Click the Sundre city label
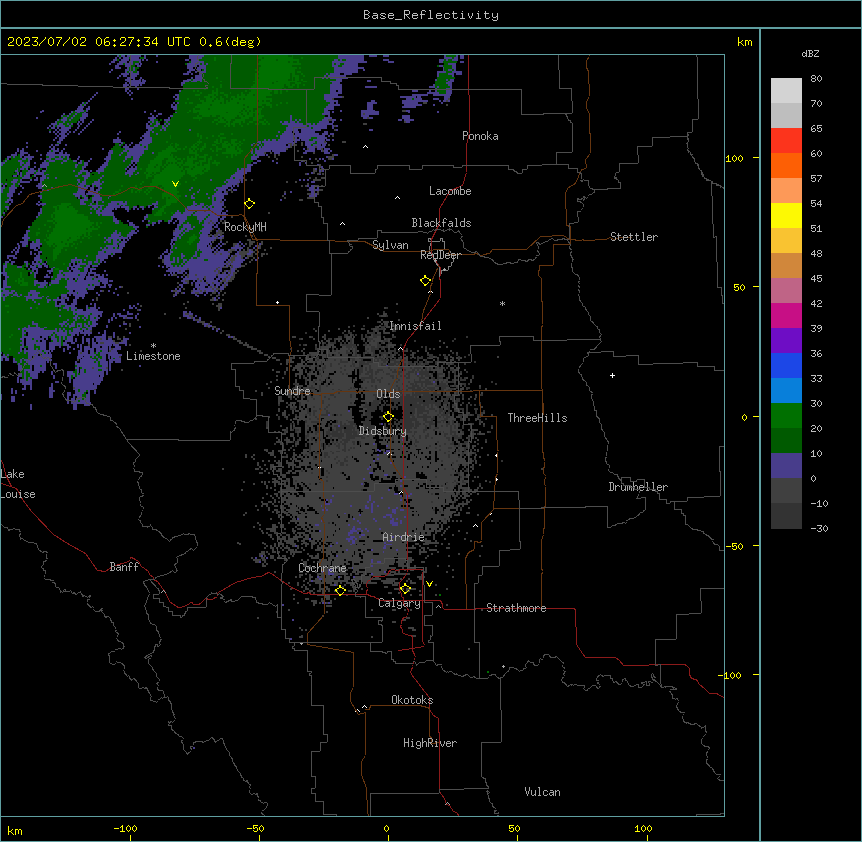Image resolution: width=862 pixels, height=842 pixels. coord(292,391)
